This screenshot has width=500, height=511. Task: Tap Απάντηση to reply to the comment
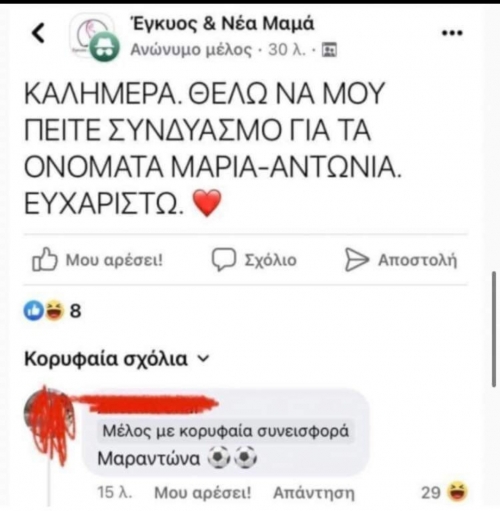coord(314,493)
